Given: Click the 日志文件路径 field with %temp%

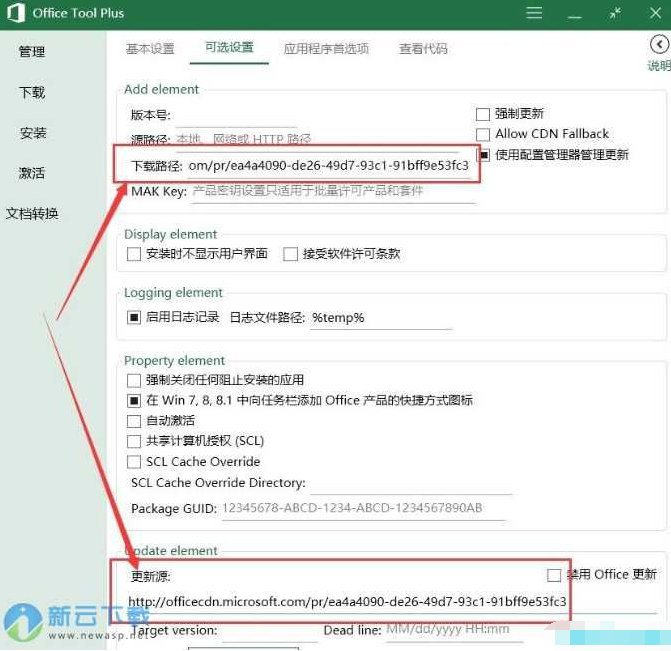Looking at the screenshot, I should pyautogui.click(x=380, y=318).
